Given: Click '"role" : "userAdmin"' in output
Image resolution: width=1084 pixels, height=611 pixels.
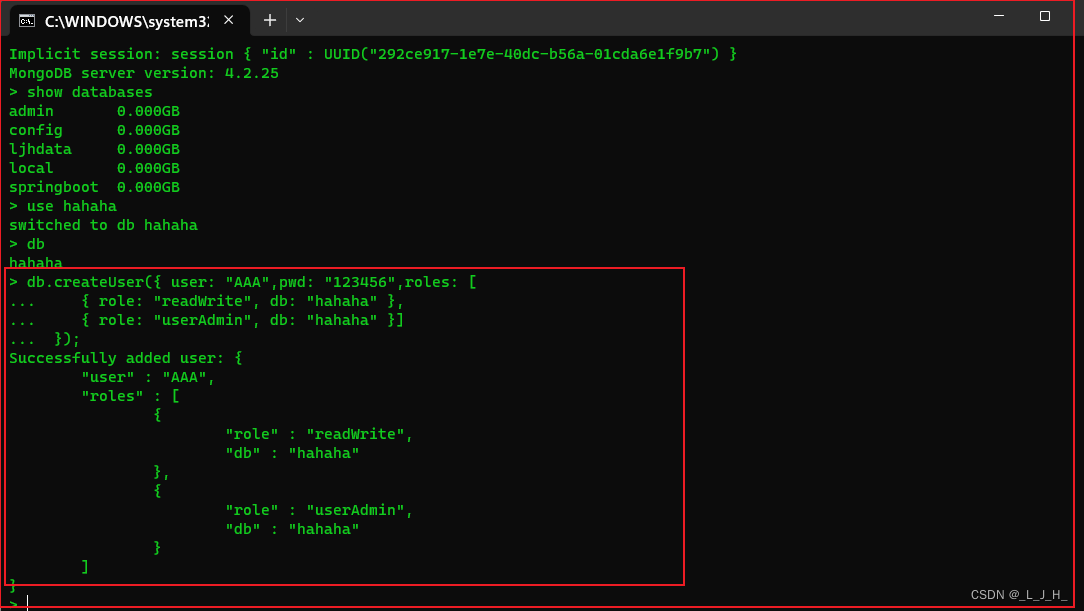Looking at the screenshot, I should tap(319, 510).
